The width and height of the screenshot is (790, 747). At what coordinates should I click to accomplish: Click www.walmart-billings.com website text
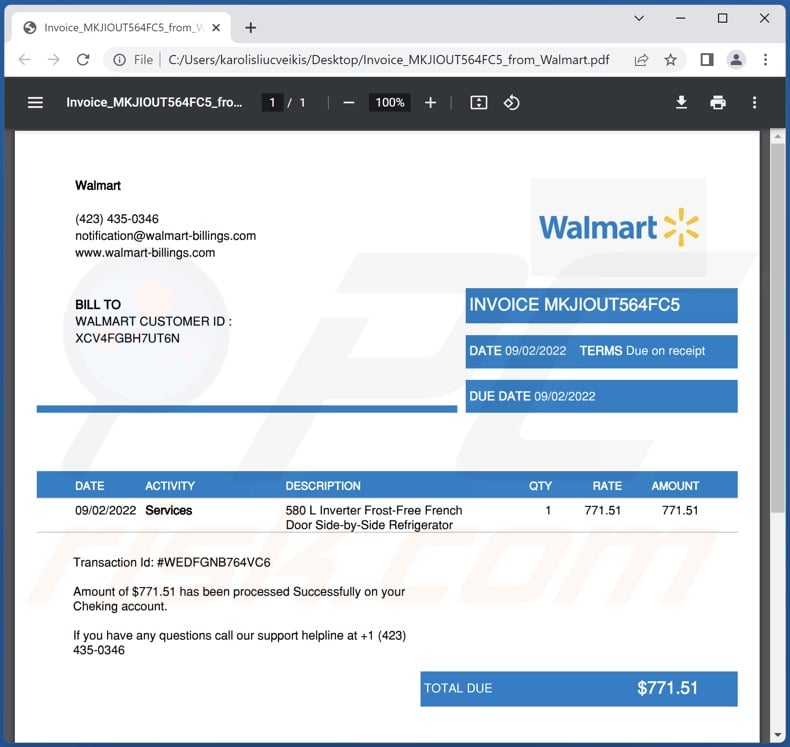pos(145,253)
